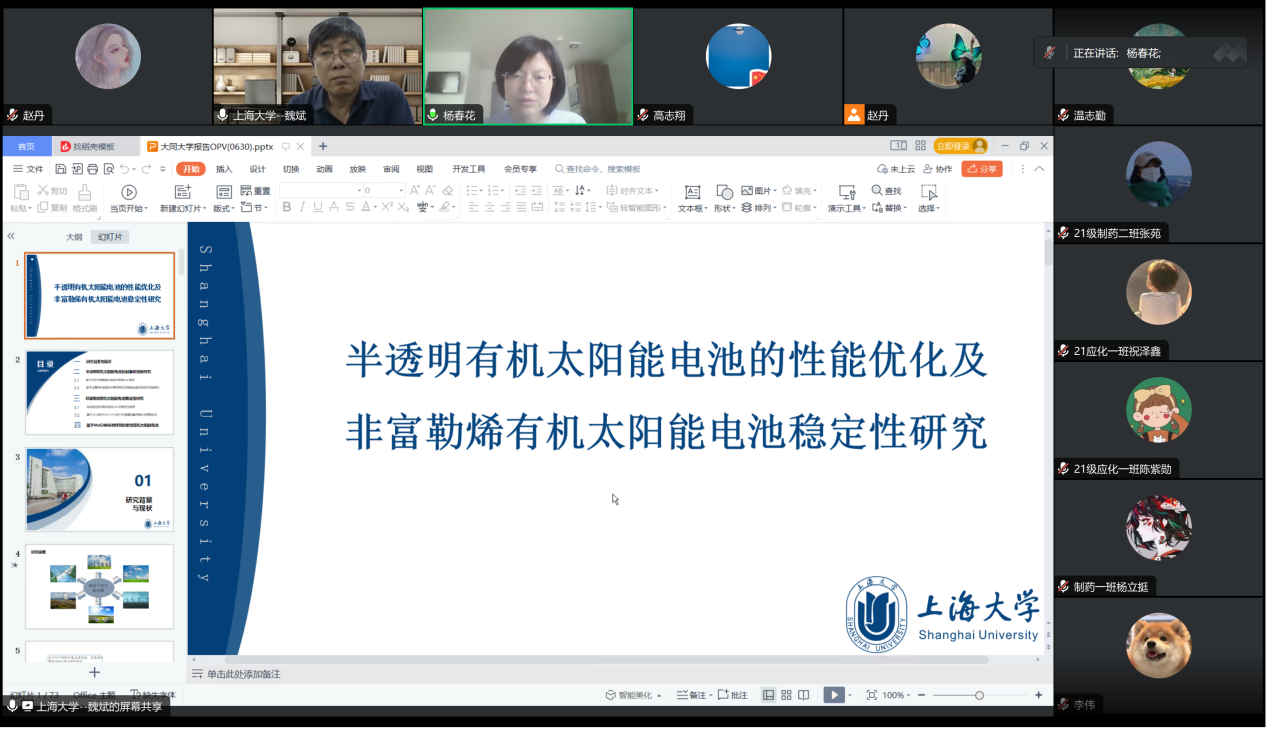Open the Animation (动画) ribbon tab
Image resolution: width=1269 pixels, height=732 pixels.
(324, 169)
